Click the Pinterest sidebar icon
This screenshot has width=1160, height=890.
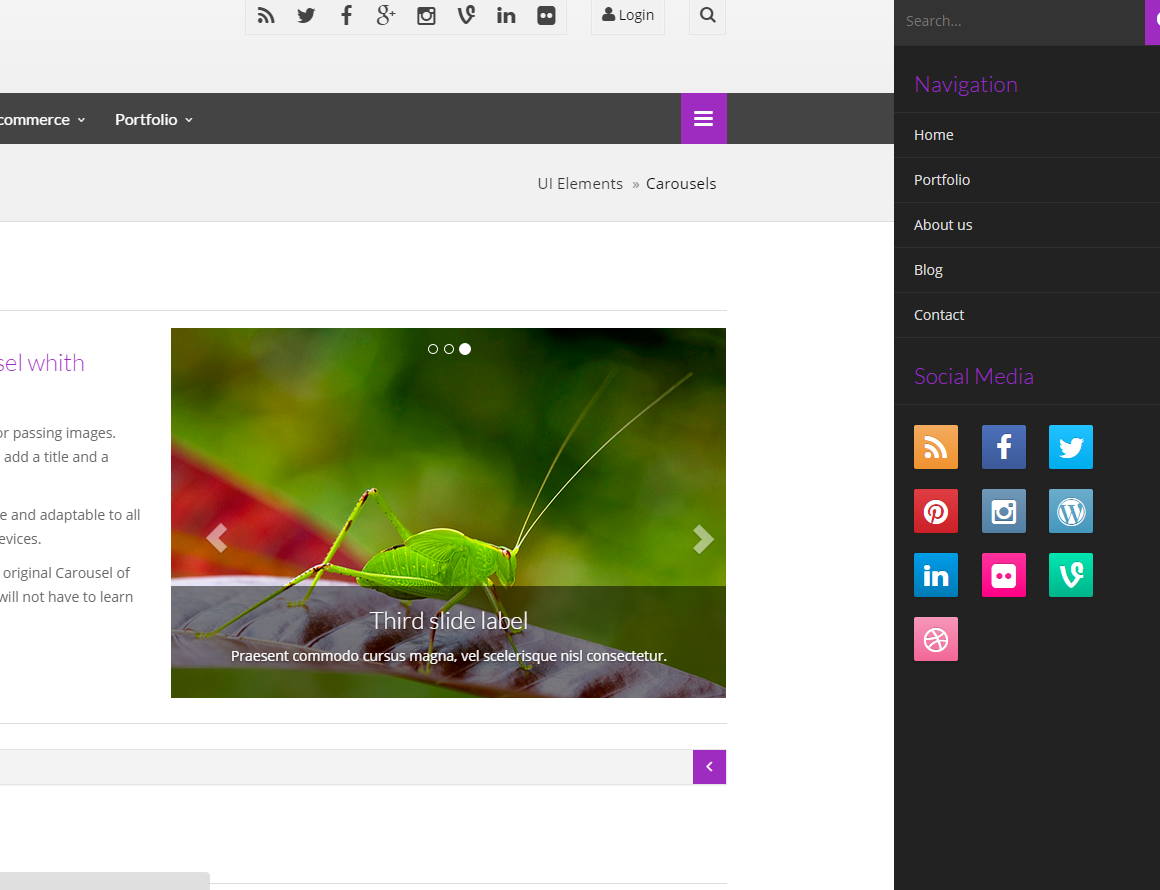[x=935, y=511]
